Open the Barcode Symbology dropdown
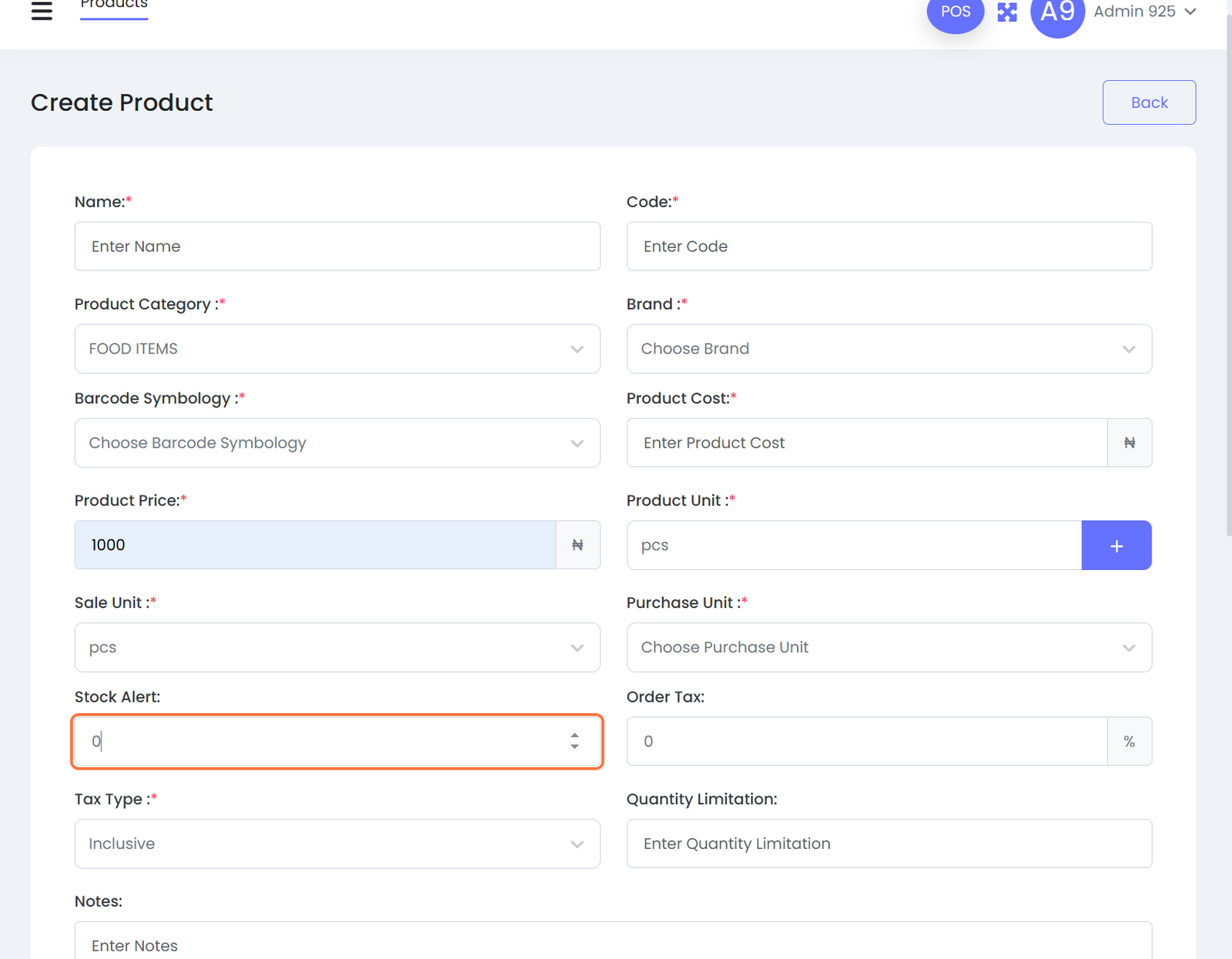 coord(336,443)
